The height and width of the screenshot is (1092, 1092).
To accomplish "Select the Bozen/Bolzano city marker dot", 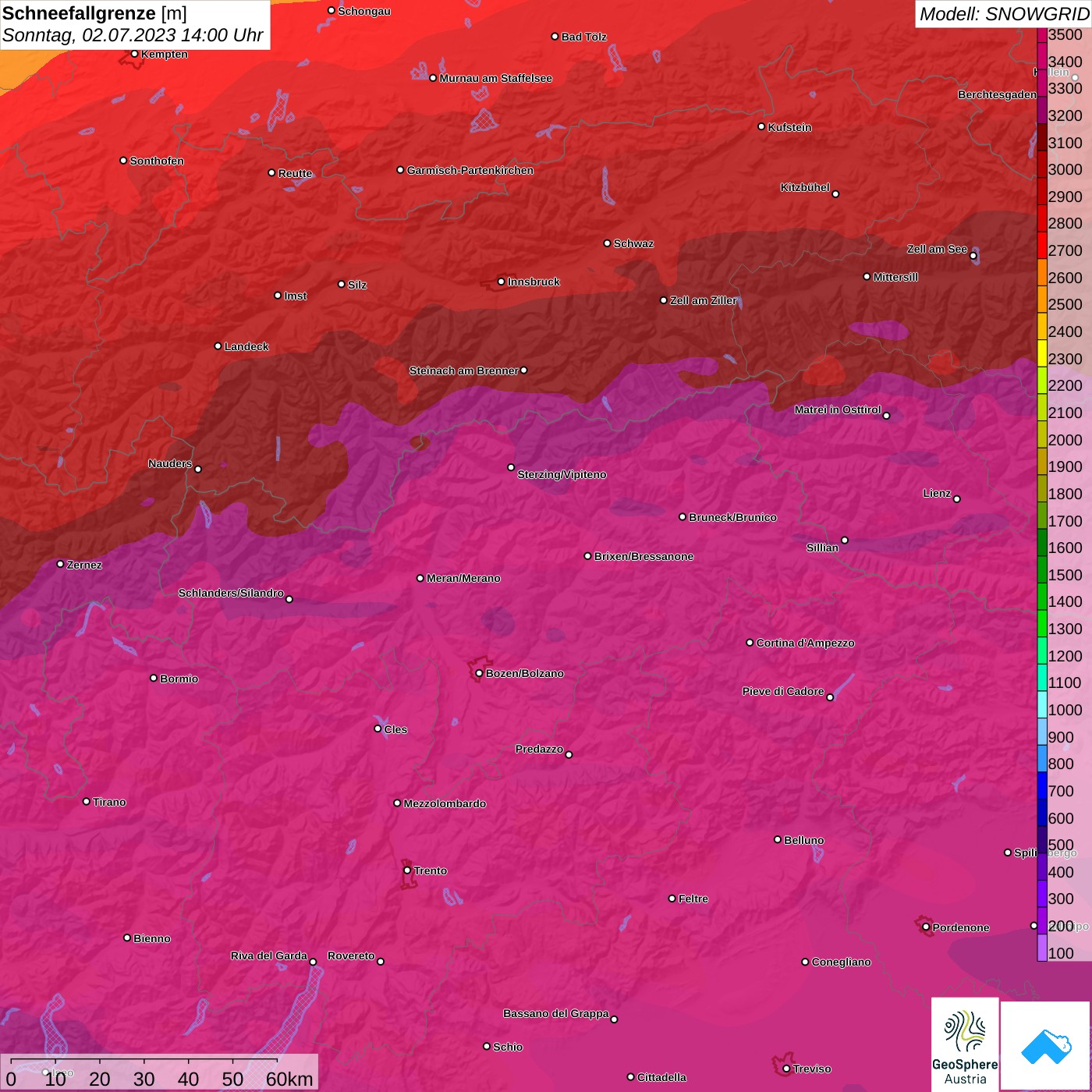I will pyautogui.click(x=479, y=673).
